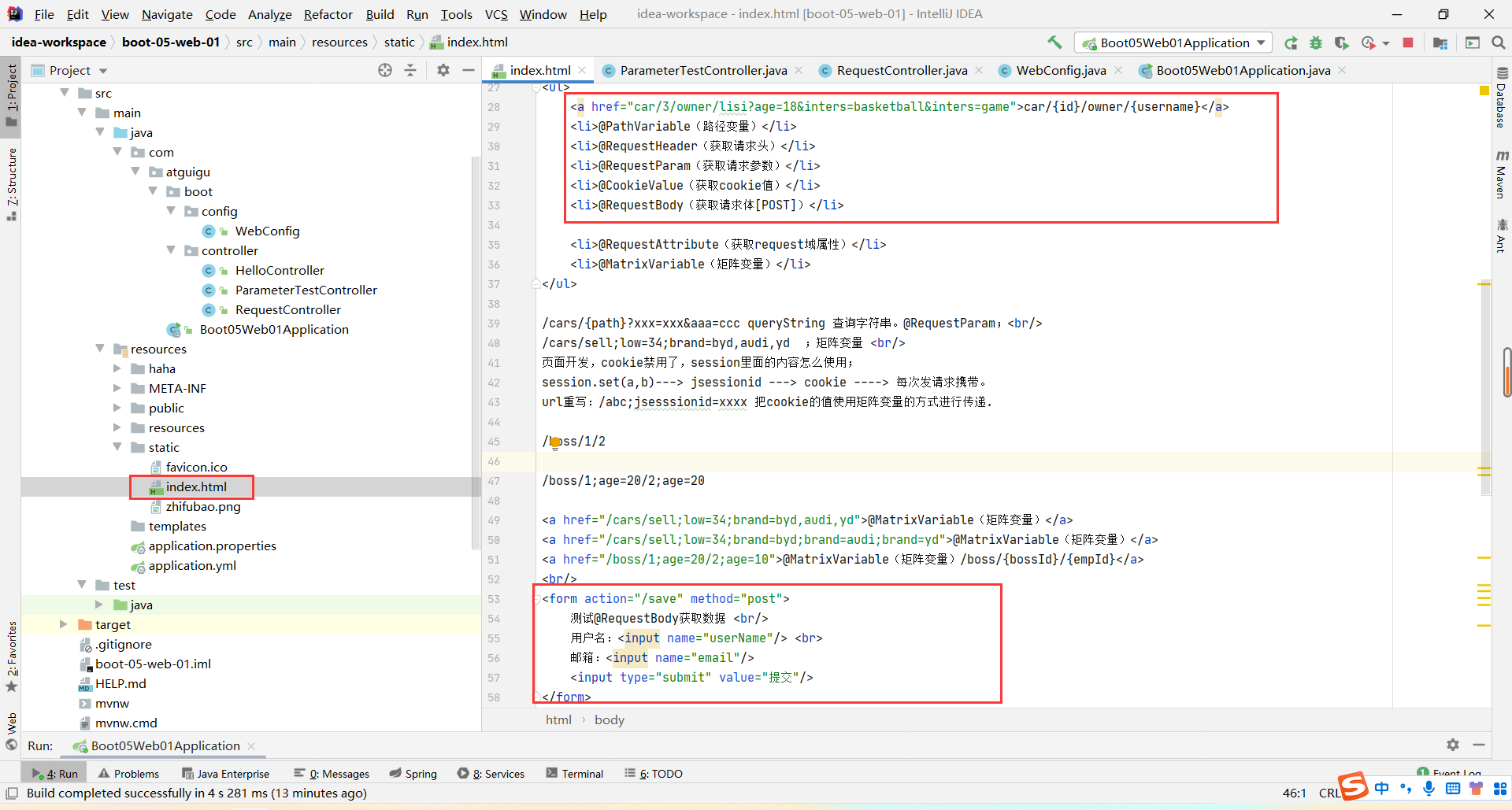
Task: Collapse the controller package node
Action: point(171,250)
